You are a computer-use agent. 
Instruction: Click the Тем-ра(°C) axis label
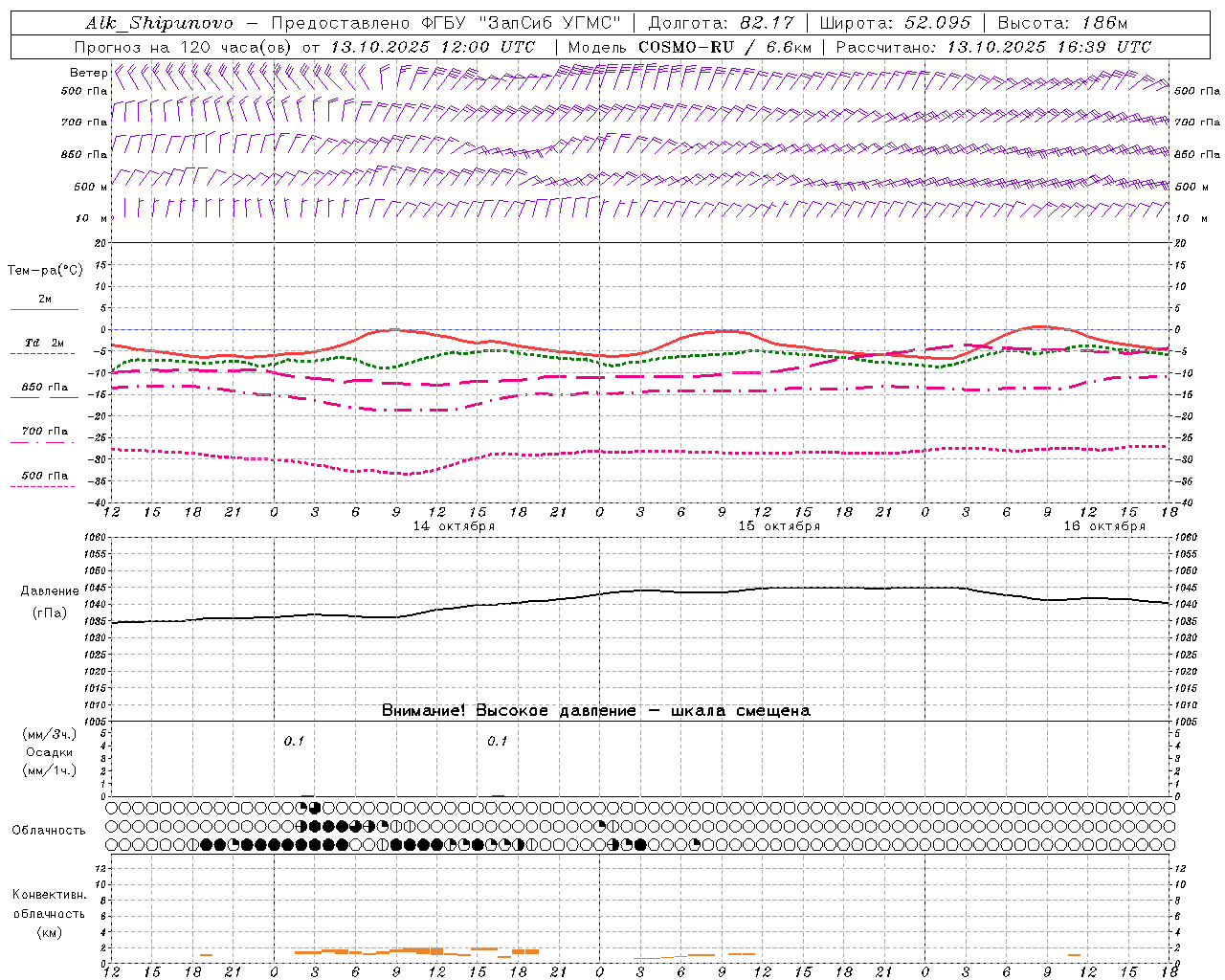pos(45,271)
